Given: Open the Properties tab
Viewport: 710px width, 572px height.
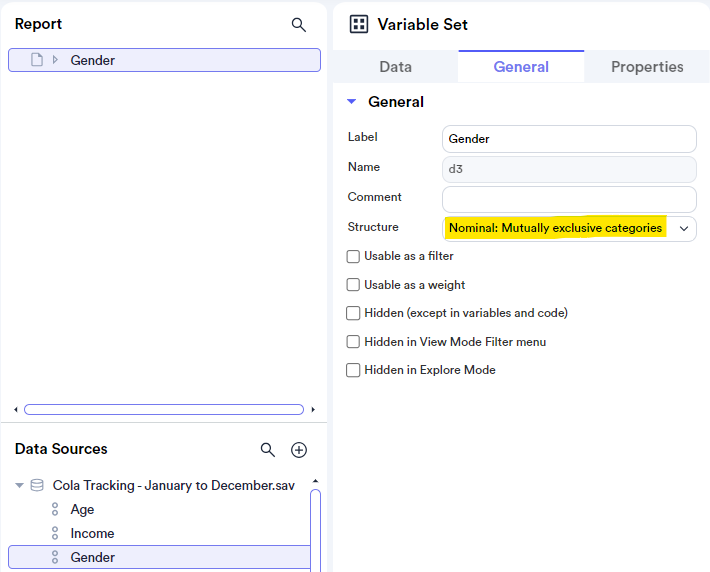Looking at the screenshot, I should [x=647, y=67].
